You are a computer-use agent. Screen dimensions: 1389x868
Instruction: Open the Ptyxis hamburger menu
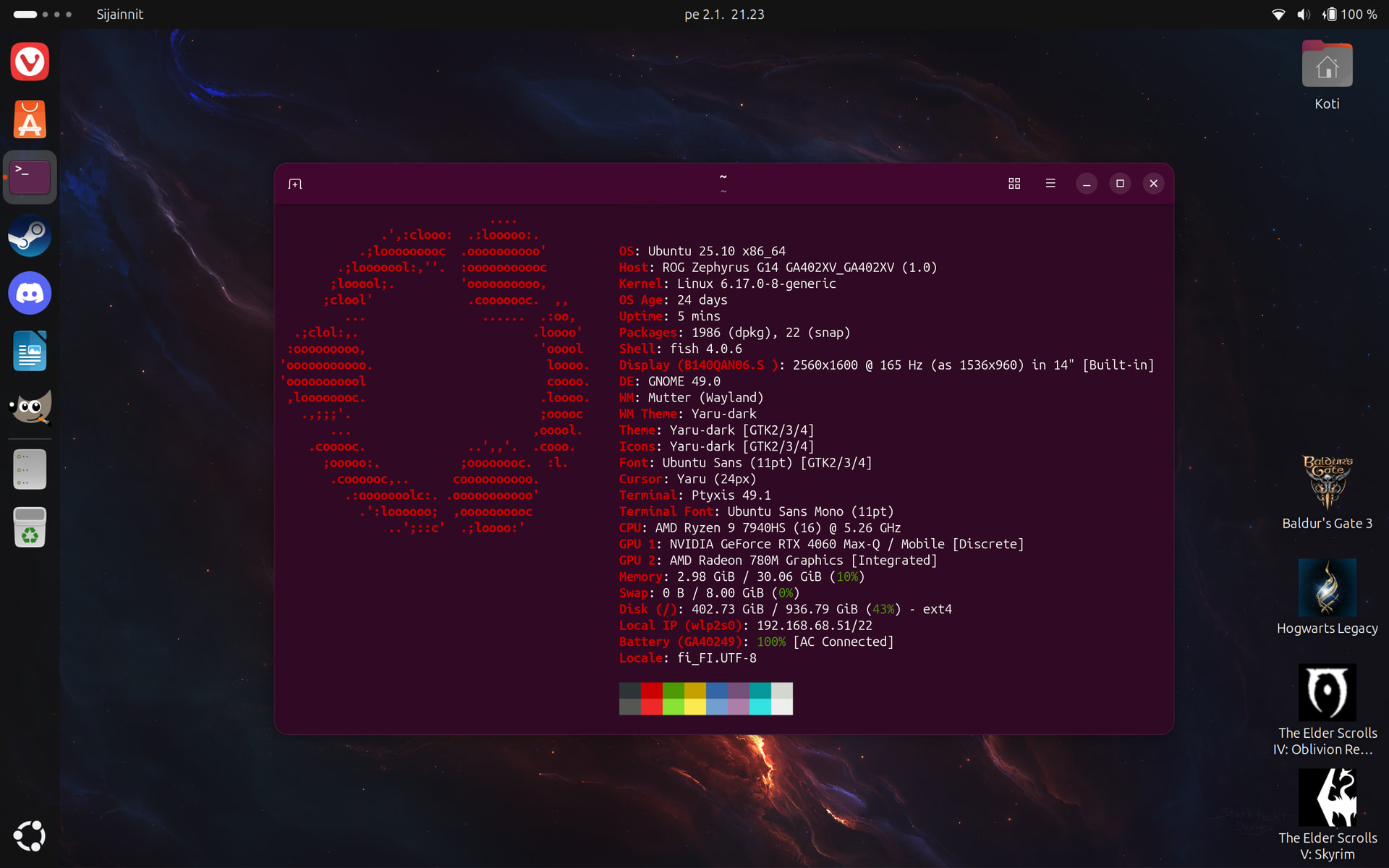point(1050,184)
